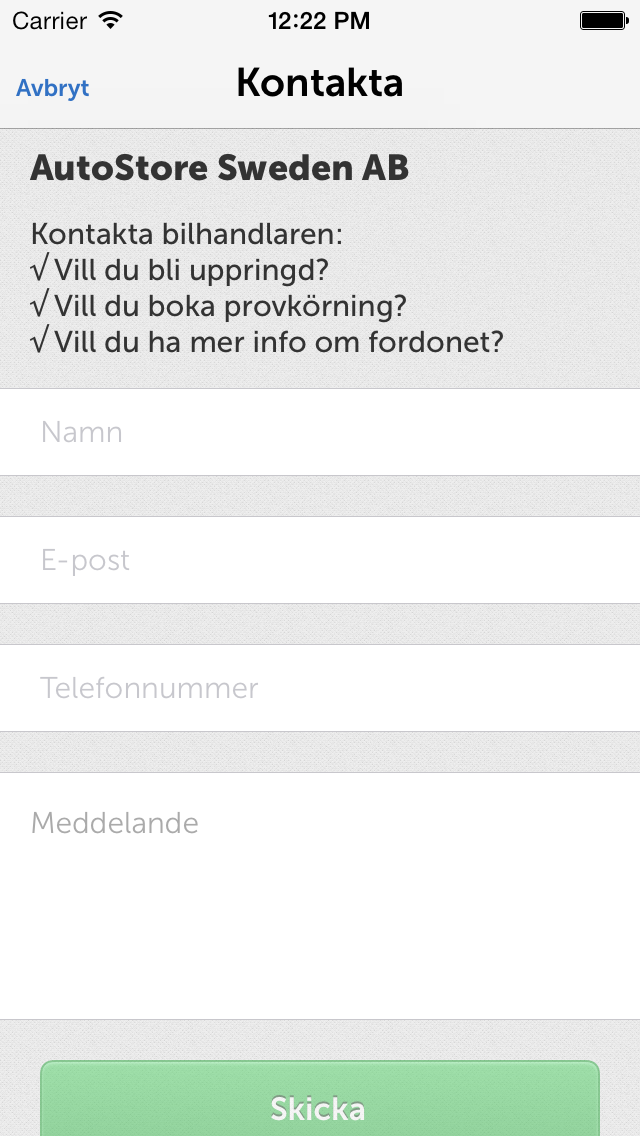Focus the Meddelande message text area
Viewport: 640px width, 1136px height.
(320, 895)
